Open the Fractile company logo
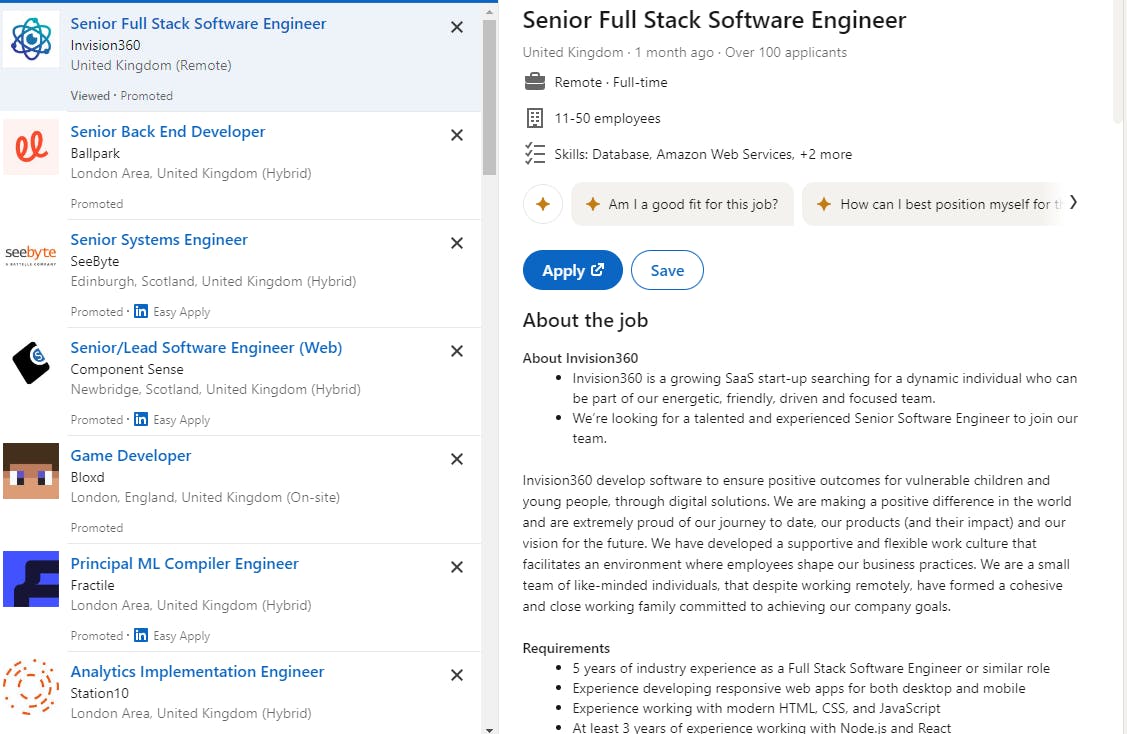This screenshot has width=1127, height=734. [31, 579]
